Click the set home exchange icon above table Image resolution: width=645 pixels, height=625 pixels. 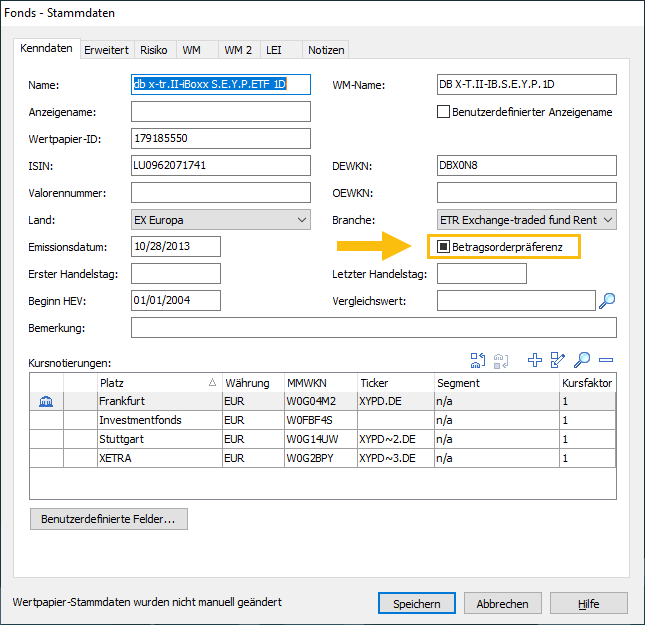pyautogui.click(x=477, y=361)
